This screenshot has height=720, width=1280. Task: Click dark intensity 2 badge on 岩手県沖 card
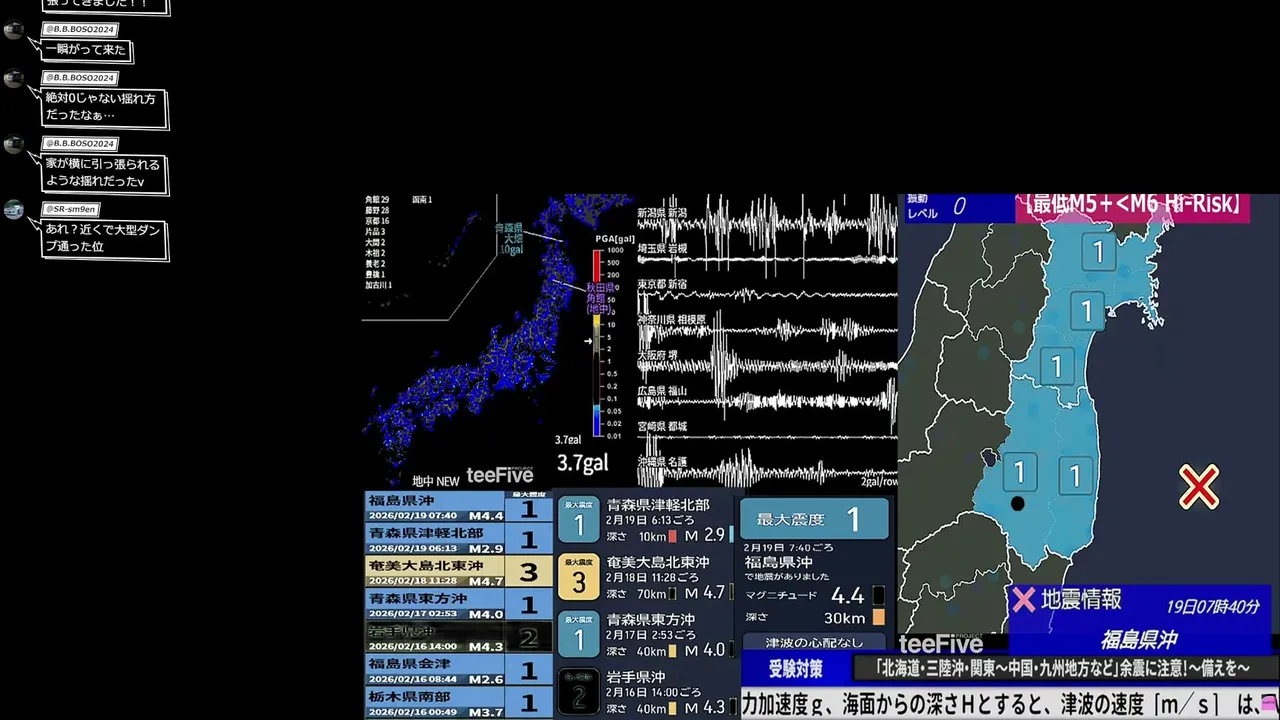click(579, 691)
